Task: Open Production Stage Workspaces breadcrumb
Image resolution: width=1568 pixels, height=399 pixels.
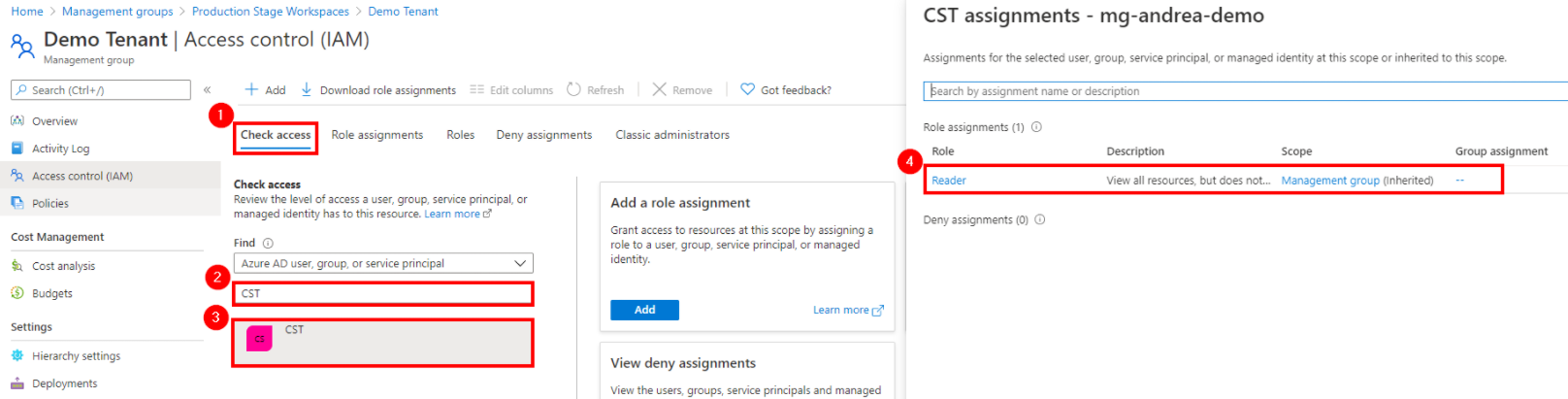Action: point(271,12)
